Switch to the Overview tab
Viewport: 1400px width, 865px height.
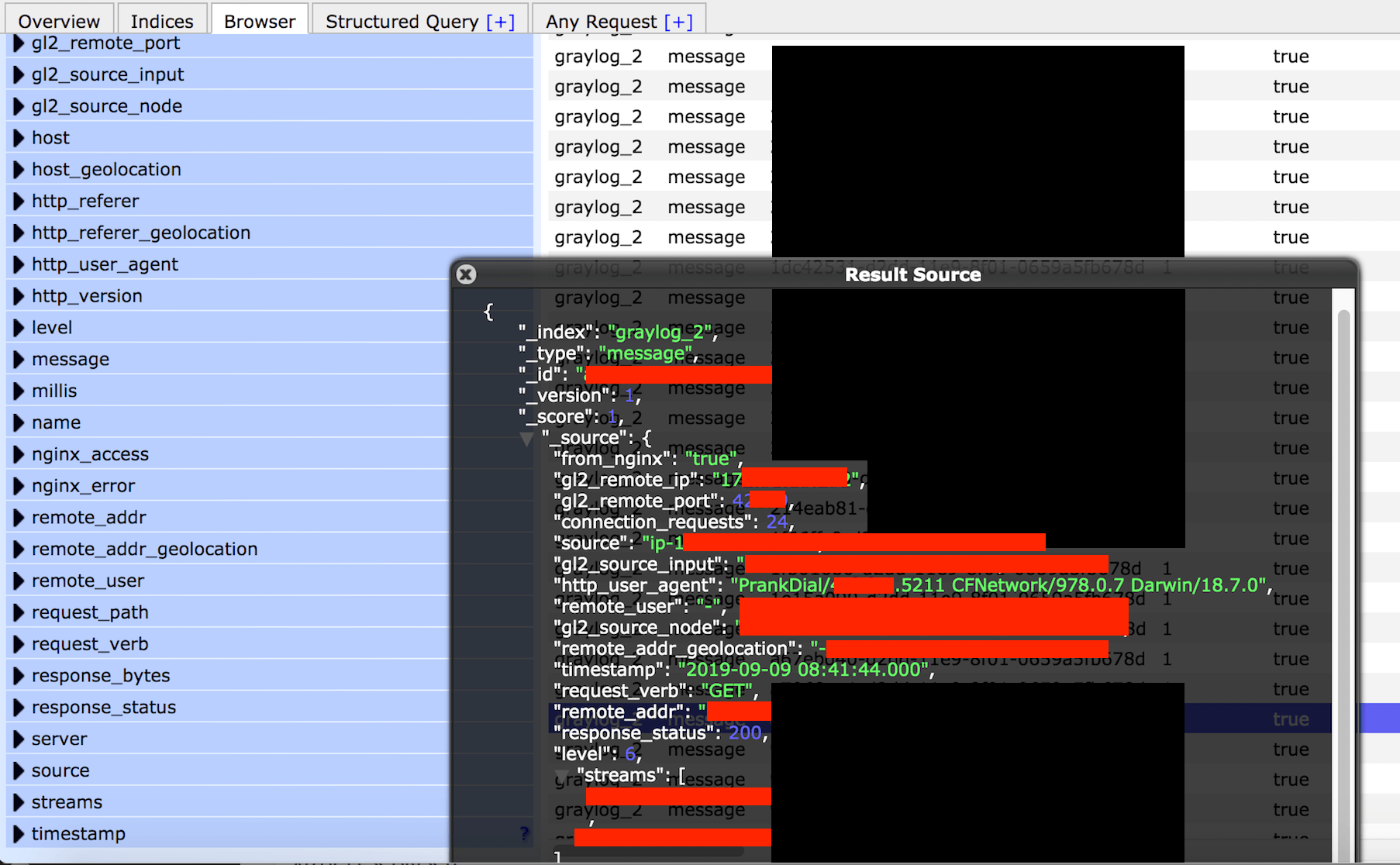point(59,21)
